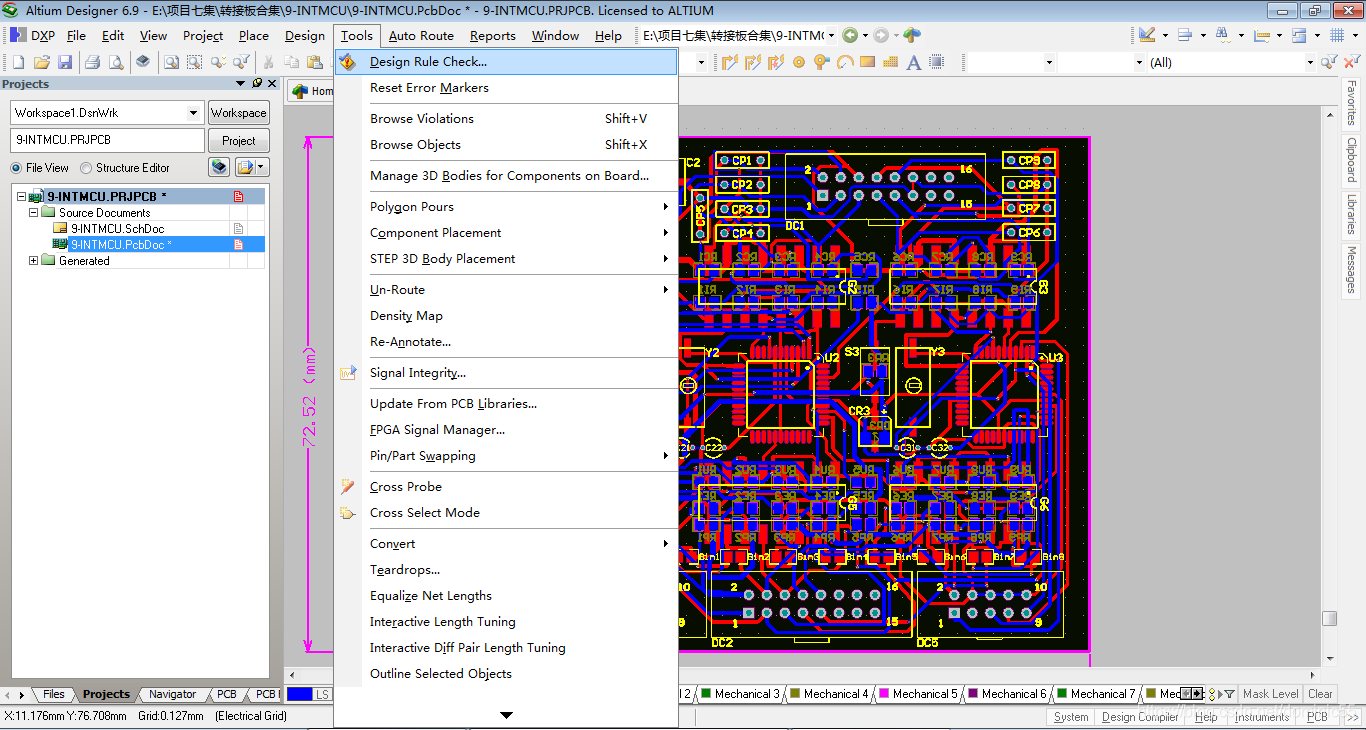Click the Workspace button
The width and height of the screenshot is (1366, 730).
pos(238,113)
